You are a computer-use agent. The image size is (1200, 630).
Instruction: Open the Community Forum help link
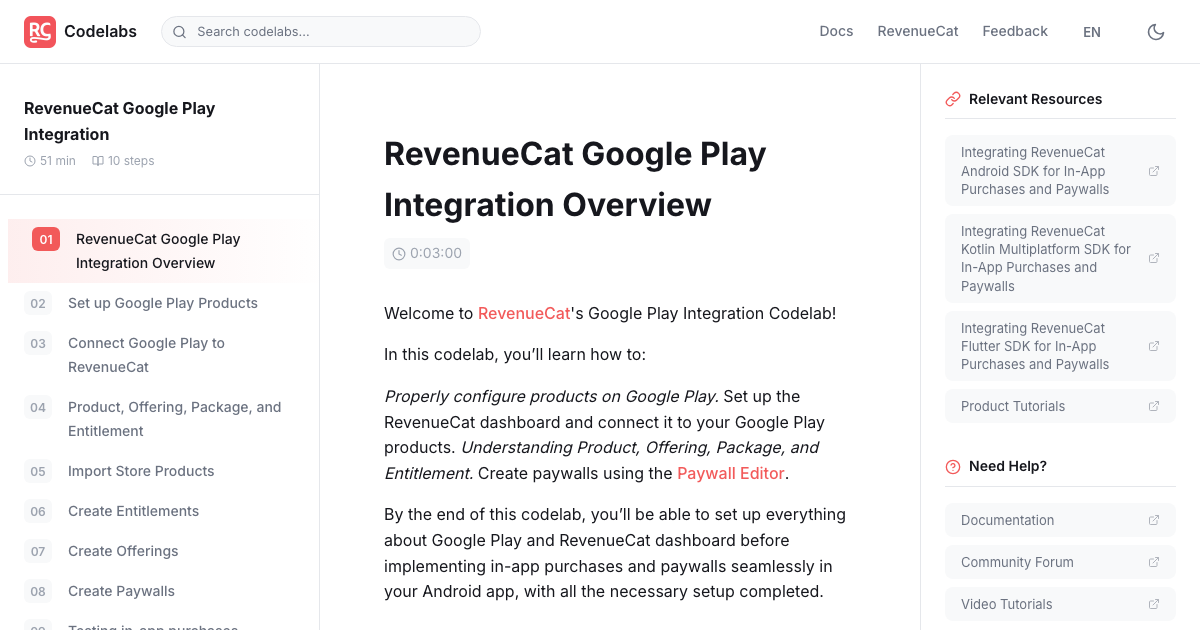(1060, 562)
